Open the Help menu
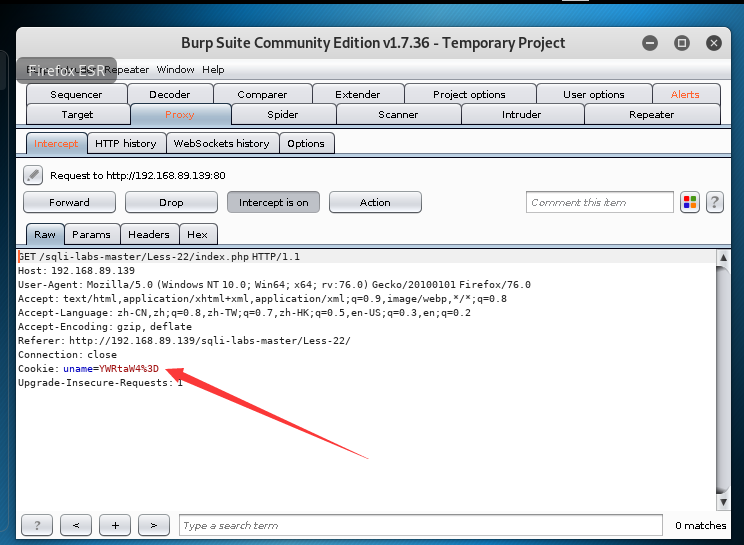Image resolution: width=744 pixels, height=545 pixels. [x=213, y=70]
